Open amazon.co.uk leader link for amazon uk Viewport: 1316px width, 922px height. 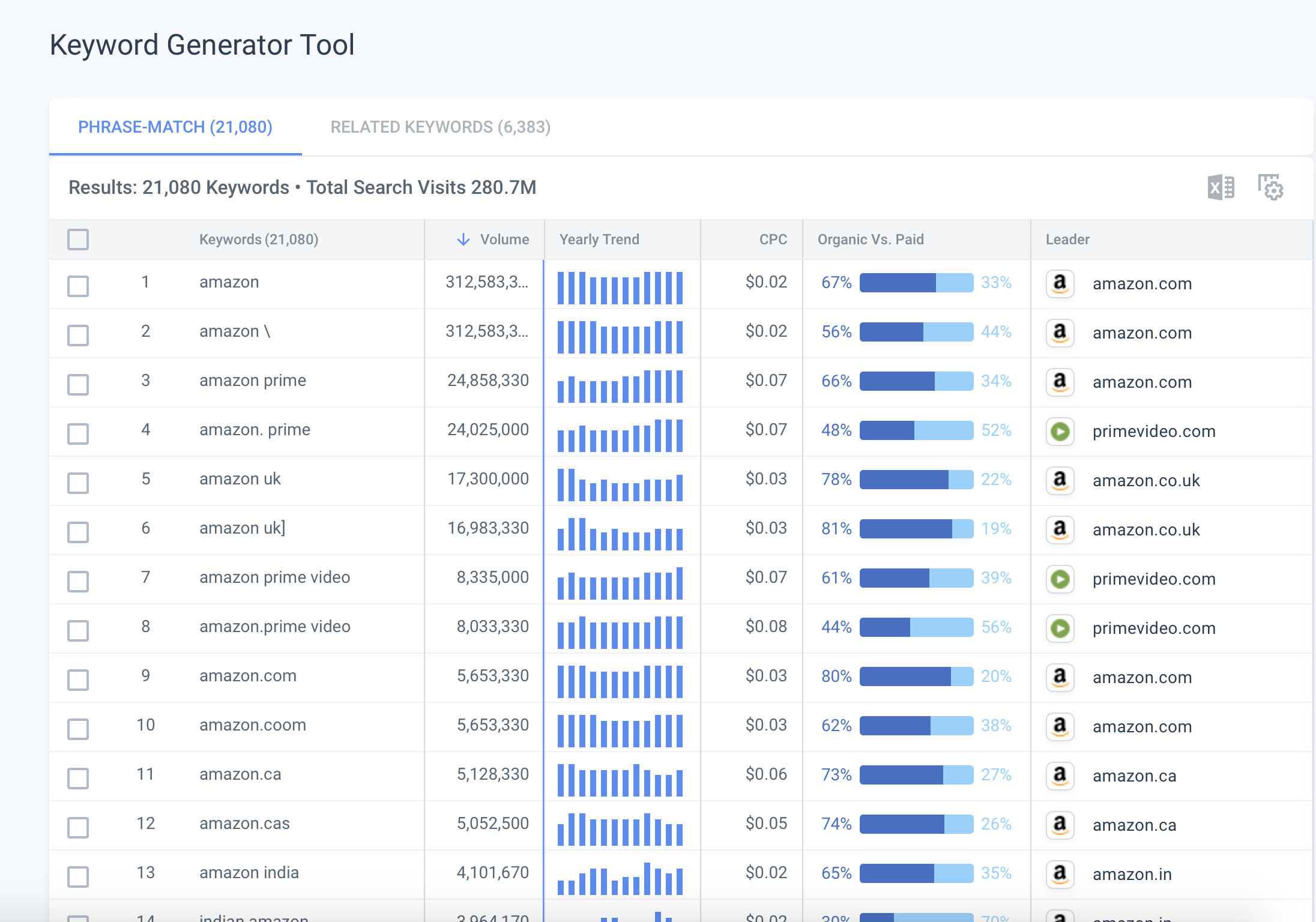tap(1146, 481)
